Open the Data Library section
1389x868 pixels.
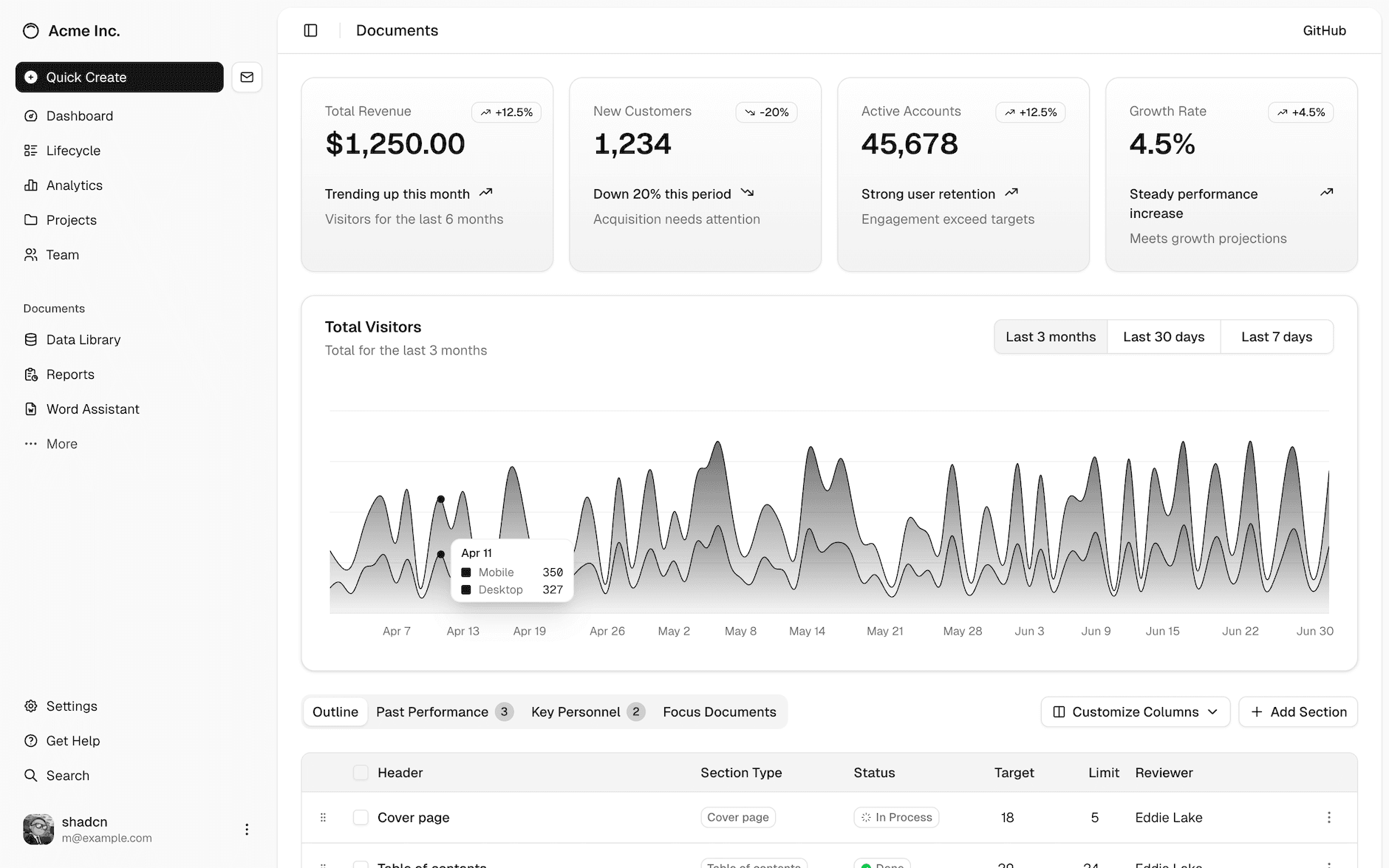83,339
